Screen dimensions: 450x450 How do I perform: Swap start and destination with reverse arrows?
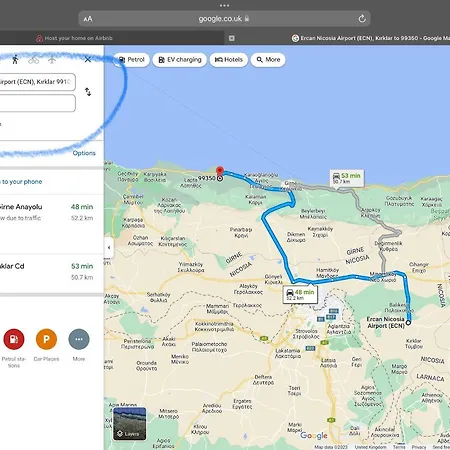point(88,92)
